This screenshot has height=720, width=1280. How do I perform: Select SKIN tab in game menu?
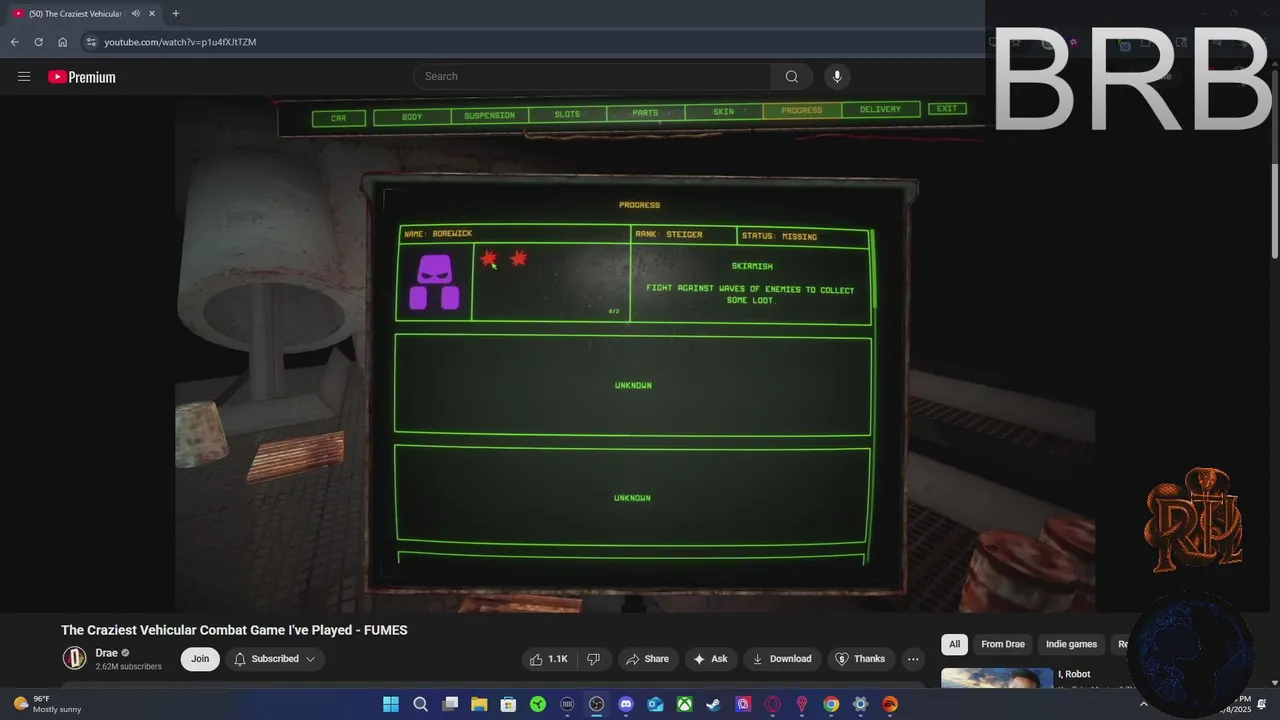click(x=723, y=112)
